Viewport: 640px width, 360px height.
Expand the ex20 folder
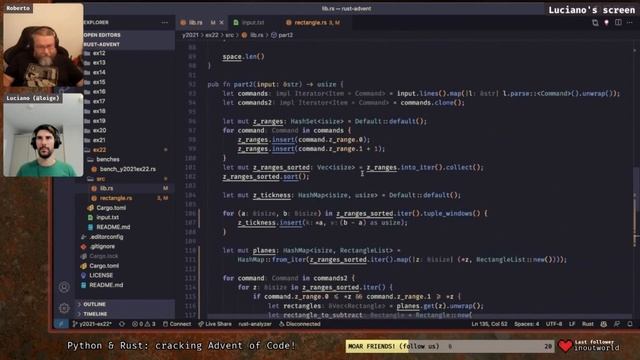coord(99,130)
